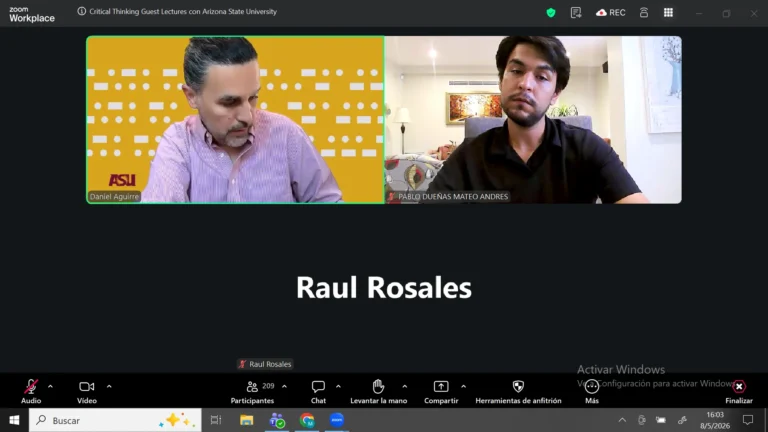768x432 pixels.
Task: Click meeting title Critical Thinking Guest Lectures
Action: pos(183,11)
